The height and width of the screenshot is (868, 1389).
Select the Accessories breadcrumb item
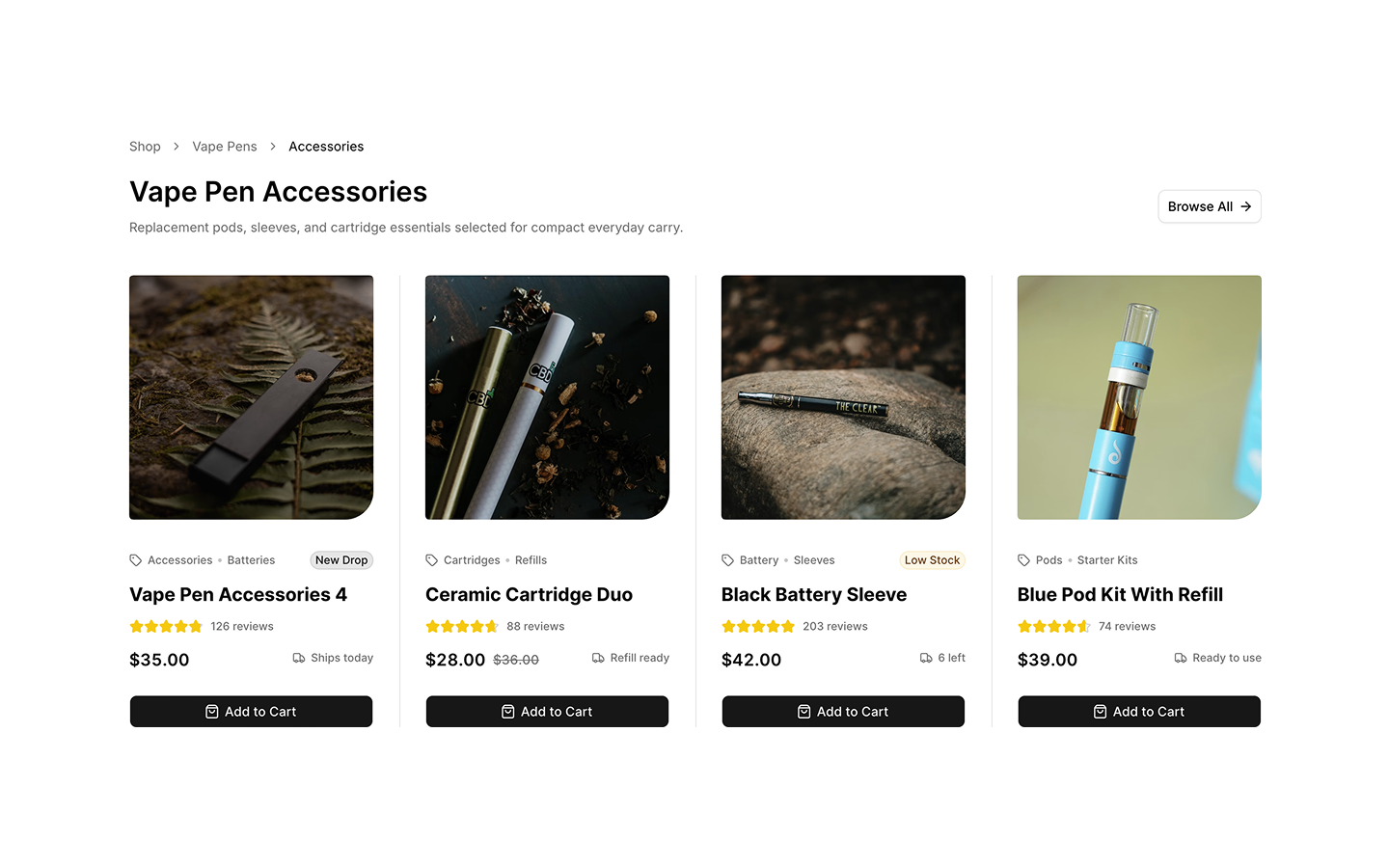coord(326,147)
